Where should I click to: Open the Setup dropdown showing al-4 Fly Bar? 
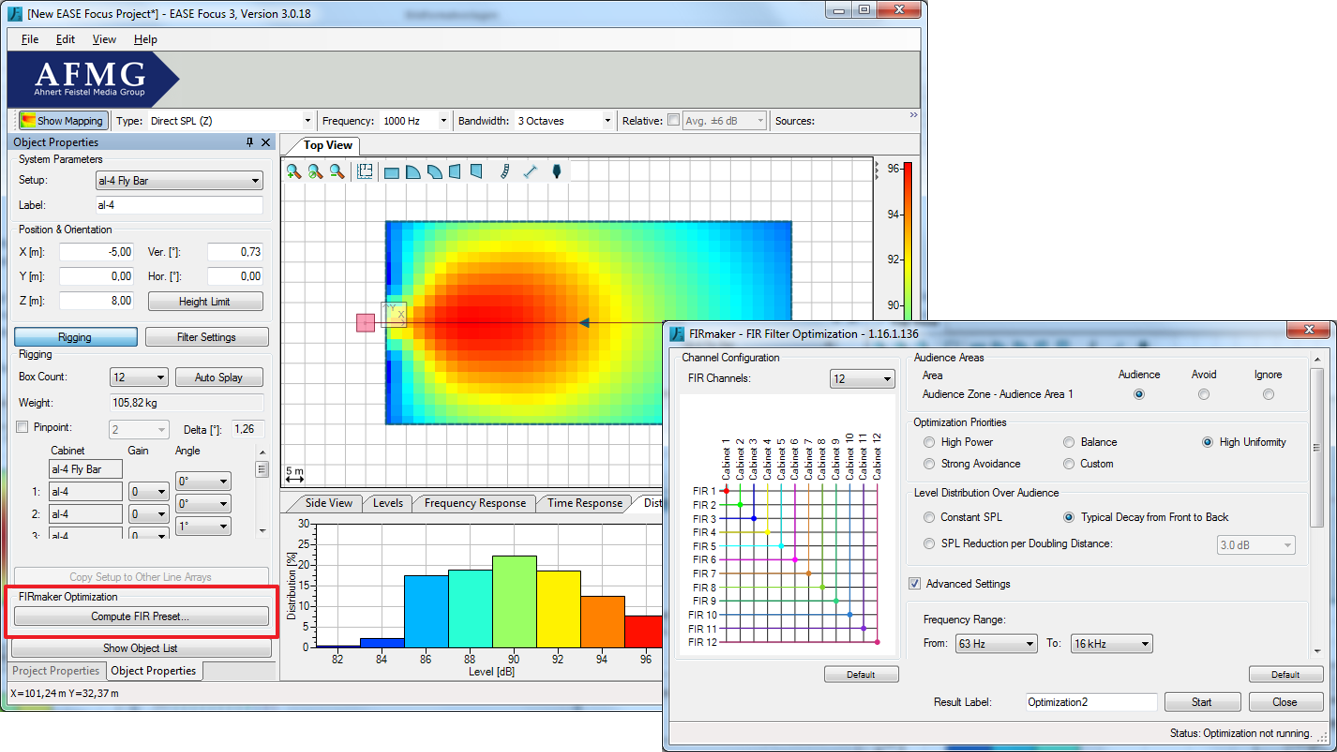(180, 181)
